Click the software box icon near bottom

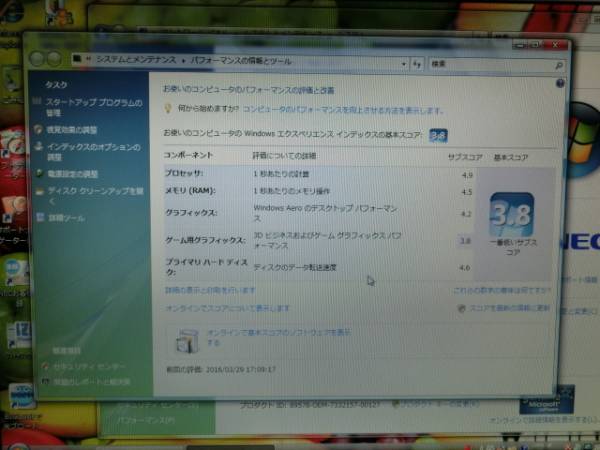187,340
